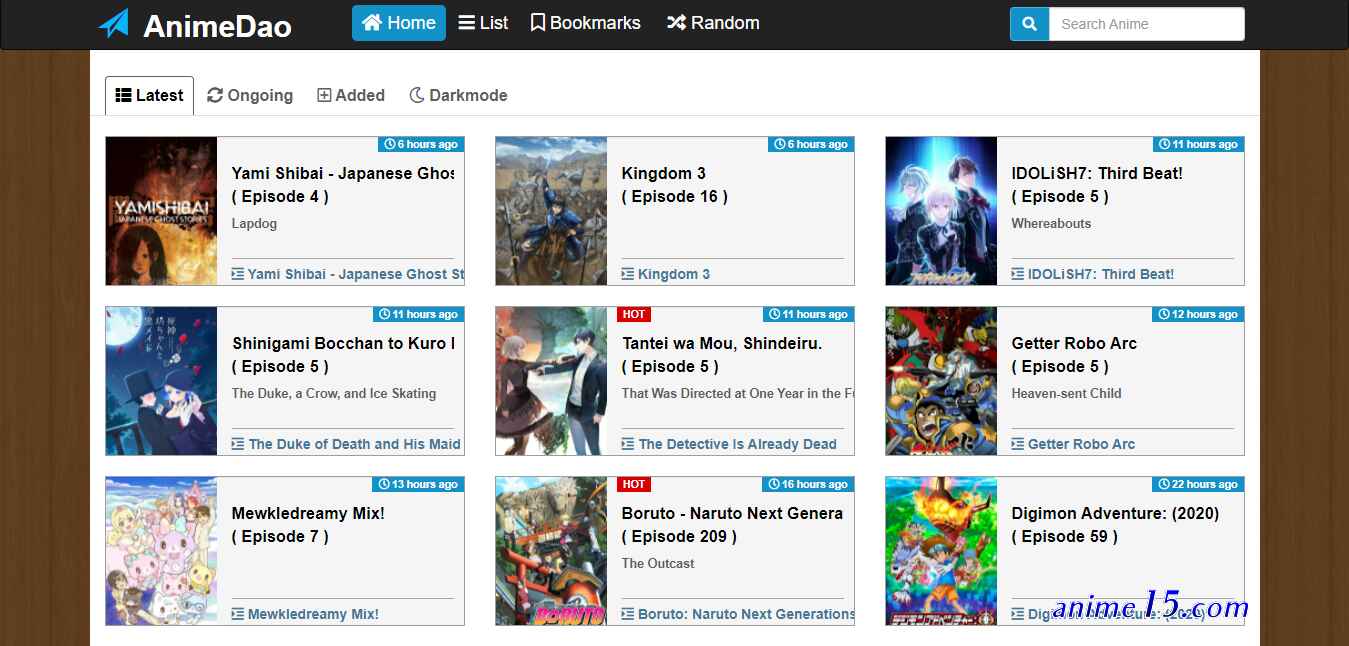Open Getter Robo Arc cover thumbnail
Screen dimensions: 1349x646
[x=941, y=381]
